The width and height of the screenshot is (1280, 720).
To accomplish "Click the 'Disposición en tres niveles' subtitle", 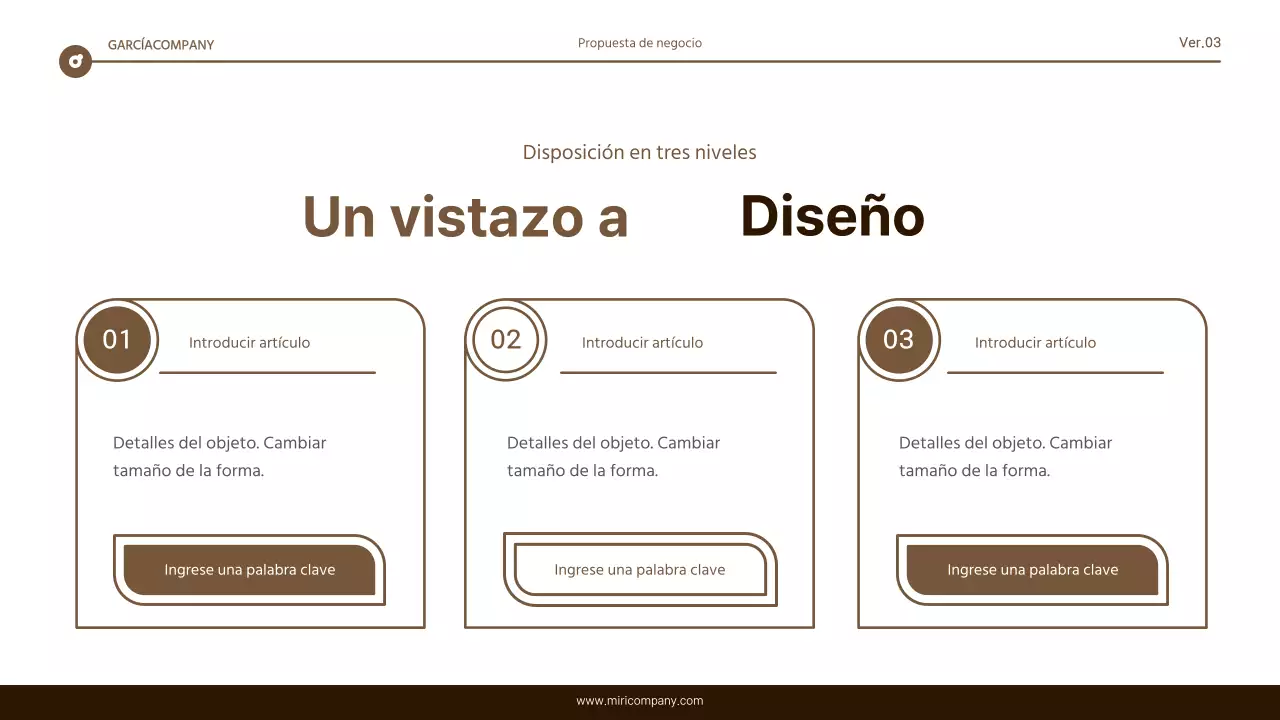I will pyautogui.click(x=639, y=152).
